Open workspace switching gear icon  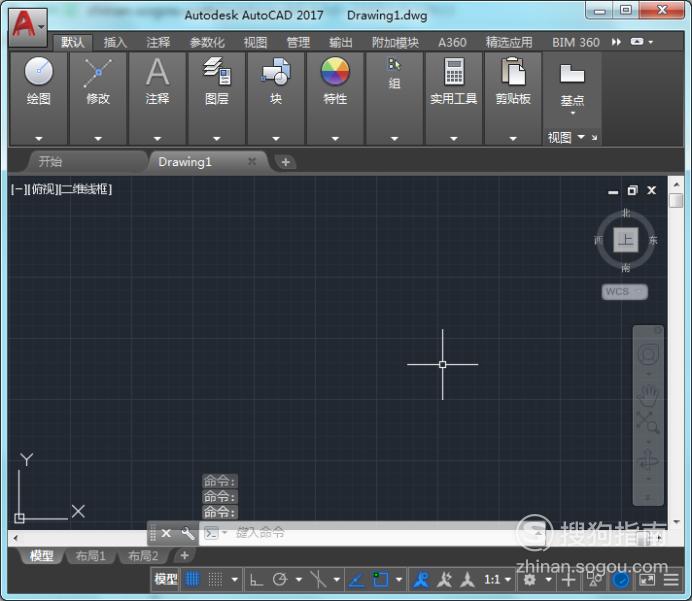[529, 579]
